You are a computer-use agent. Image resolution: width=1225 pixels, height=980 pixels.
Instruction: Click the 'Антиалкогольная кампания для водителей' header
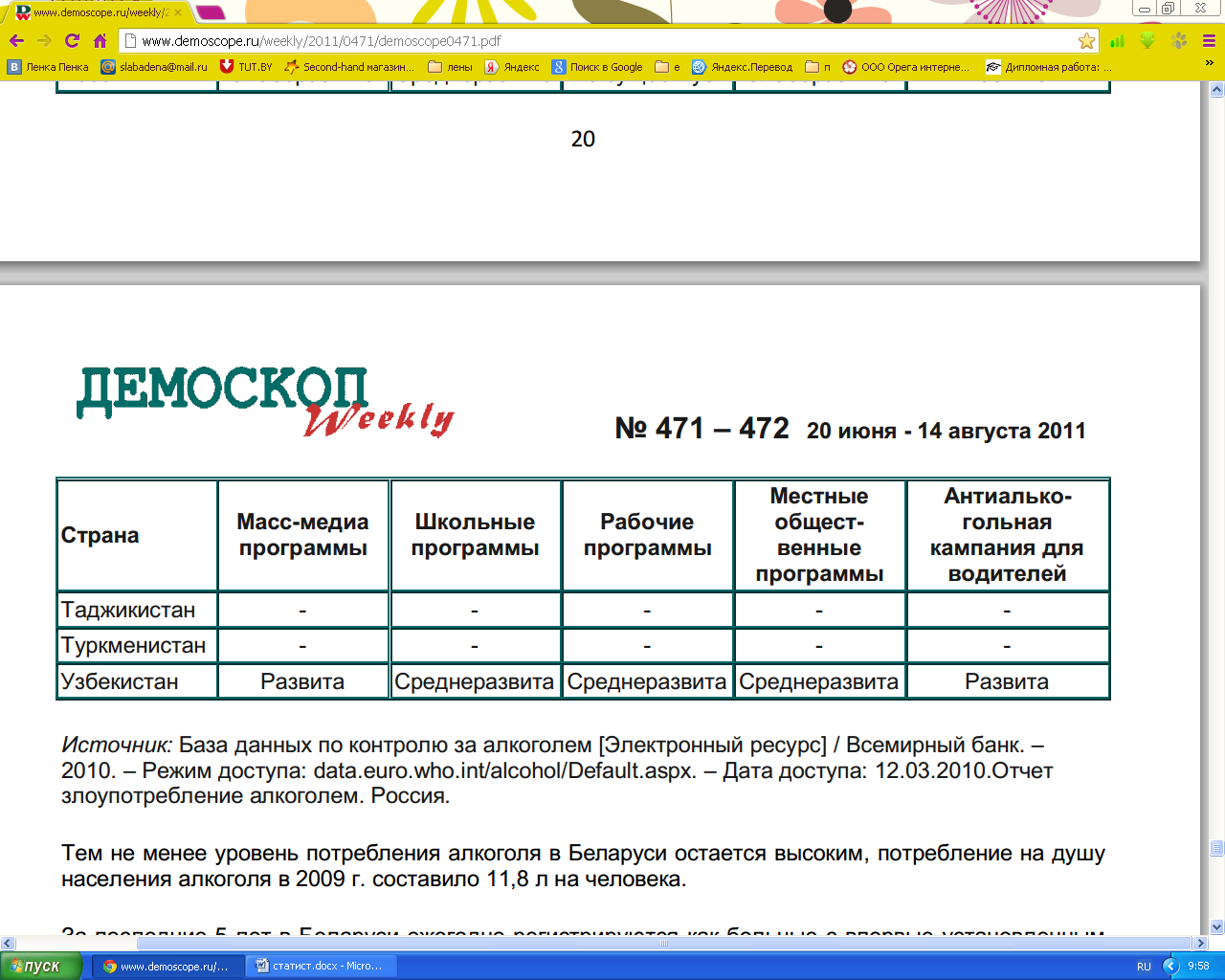point(1007,535)
